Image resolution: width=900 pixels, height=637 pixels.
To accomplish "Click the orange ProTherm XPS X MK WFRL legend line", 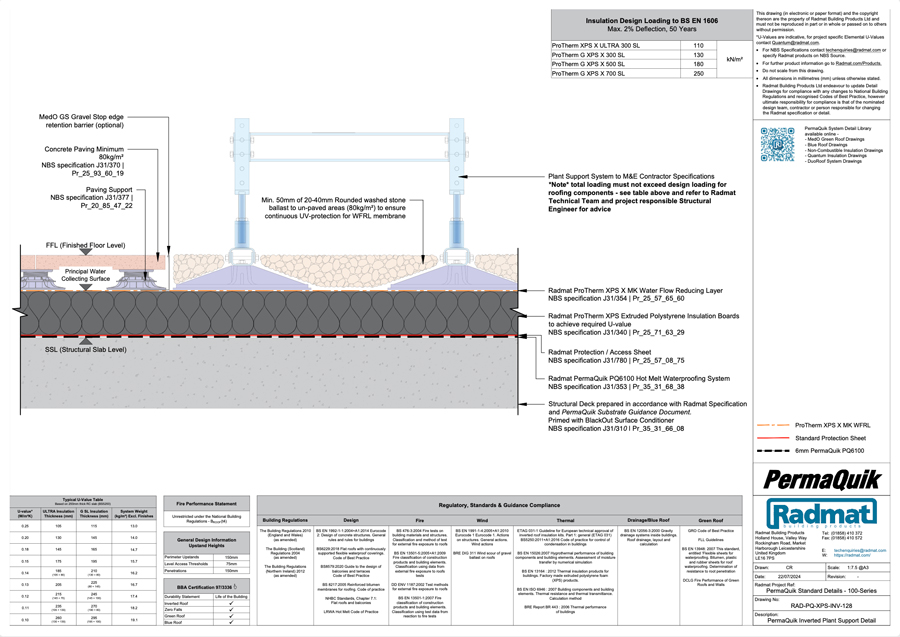I will 776,425.
